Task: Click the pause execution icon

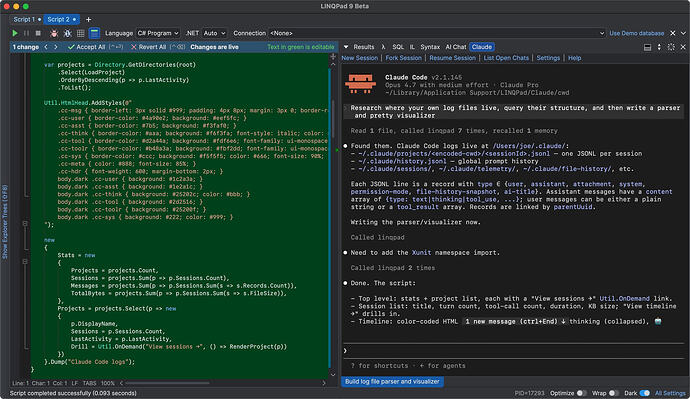Action: click(x=26, y=33)
